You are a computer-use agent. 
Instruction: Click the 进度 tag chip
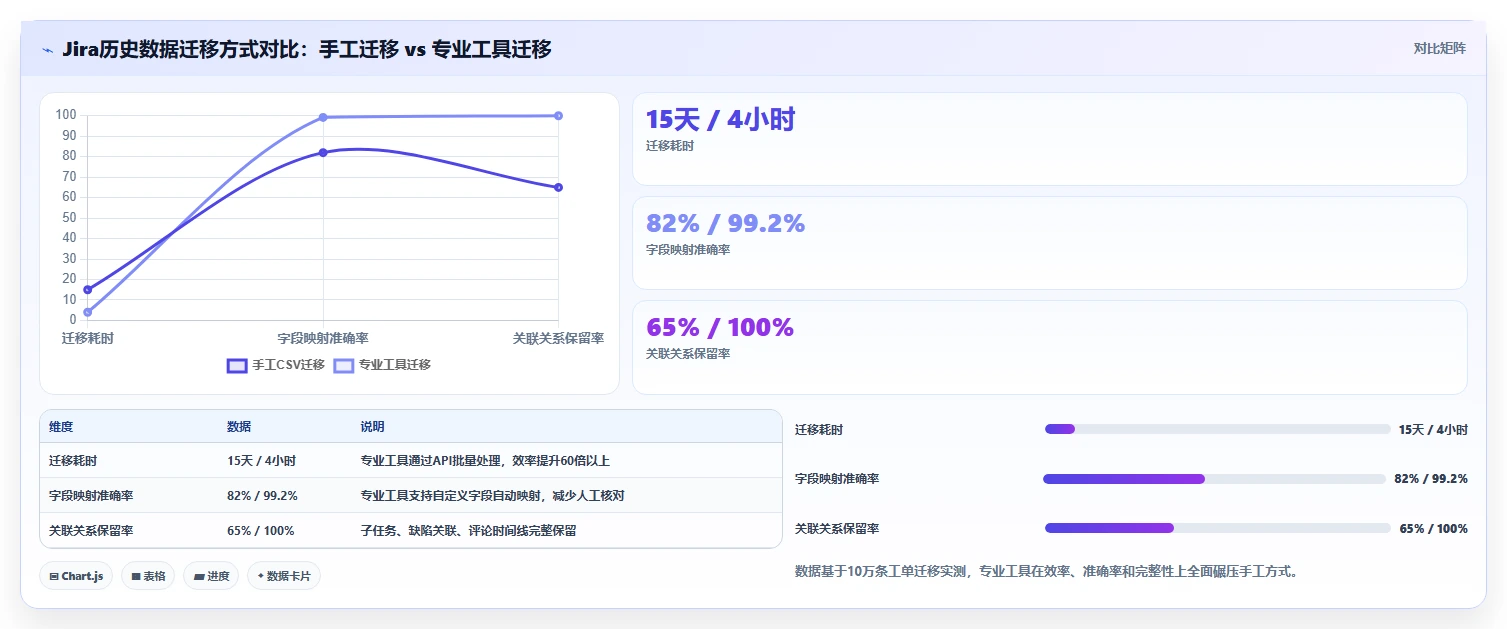(x=211, y=576)
